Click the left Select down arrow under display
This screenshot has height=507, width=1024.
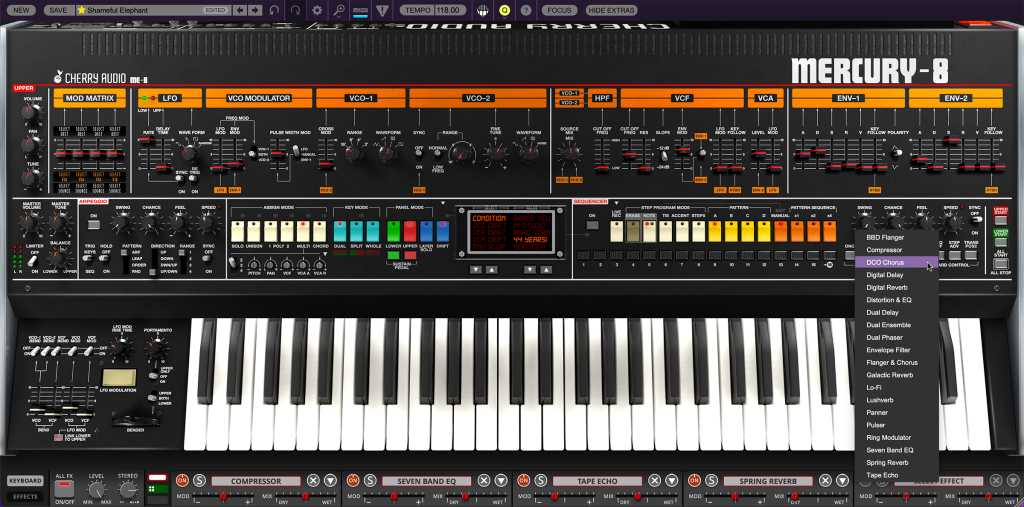click(x=476, y=269)
